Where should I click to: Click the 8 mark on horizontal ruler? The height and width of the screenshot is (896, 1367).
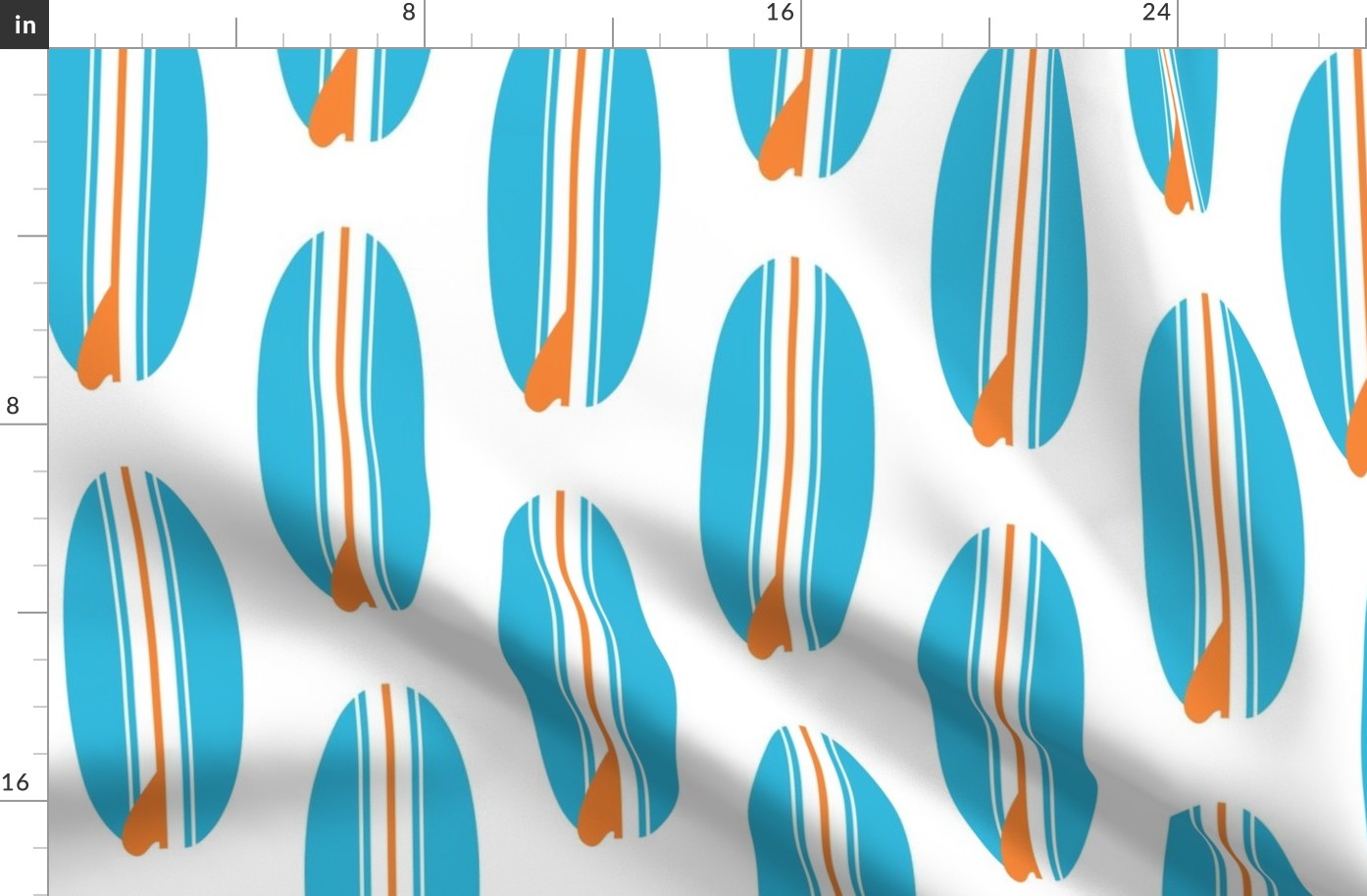(x=409, y=13)
